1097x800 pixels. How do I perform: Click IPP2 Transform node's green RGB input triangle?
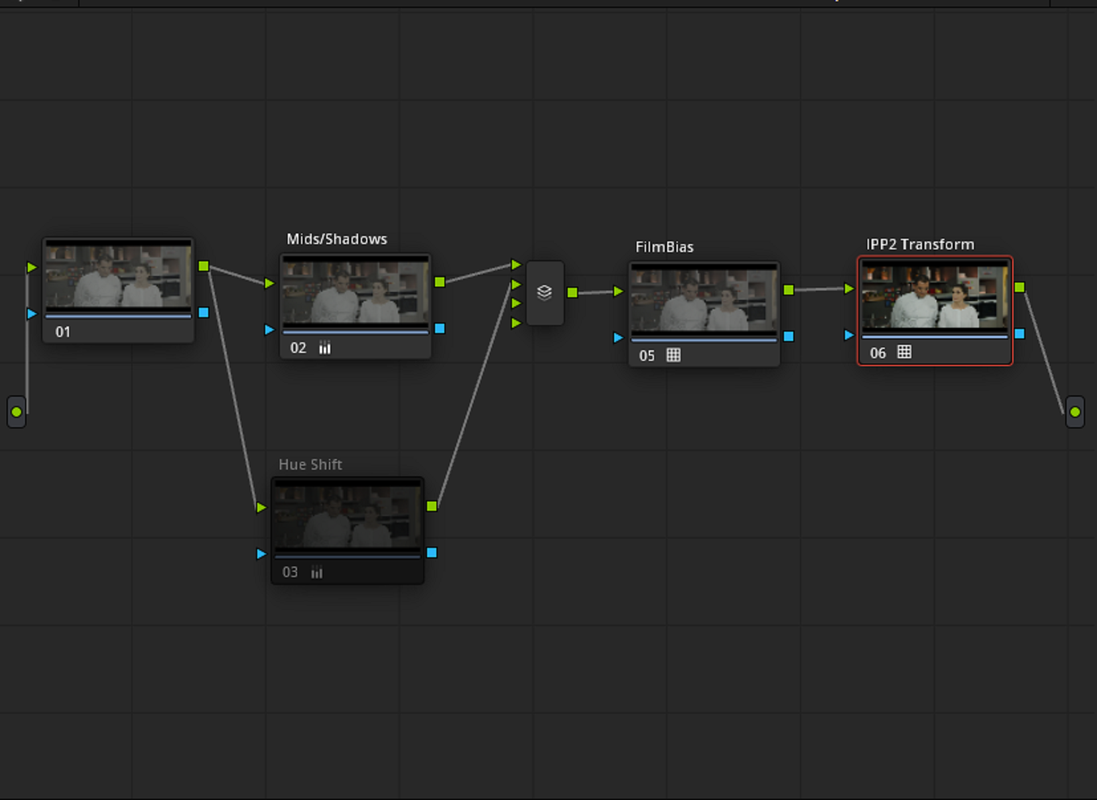click(x=849, y=288)
